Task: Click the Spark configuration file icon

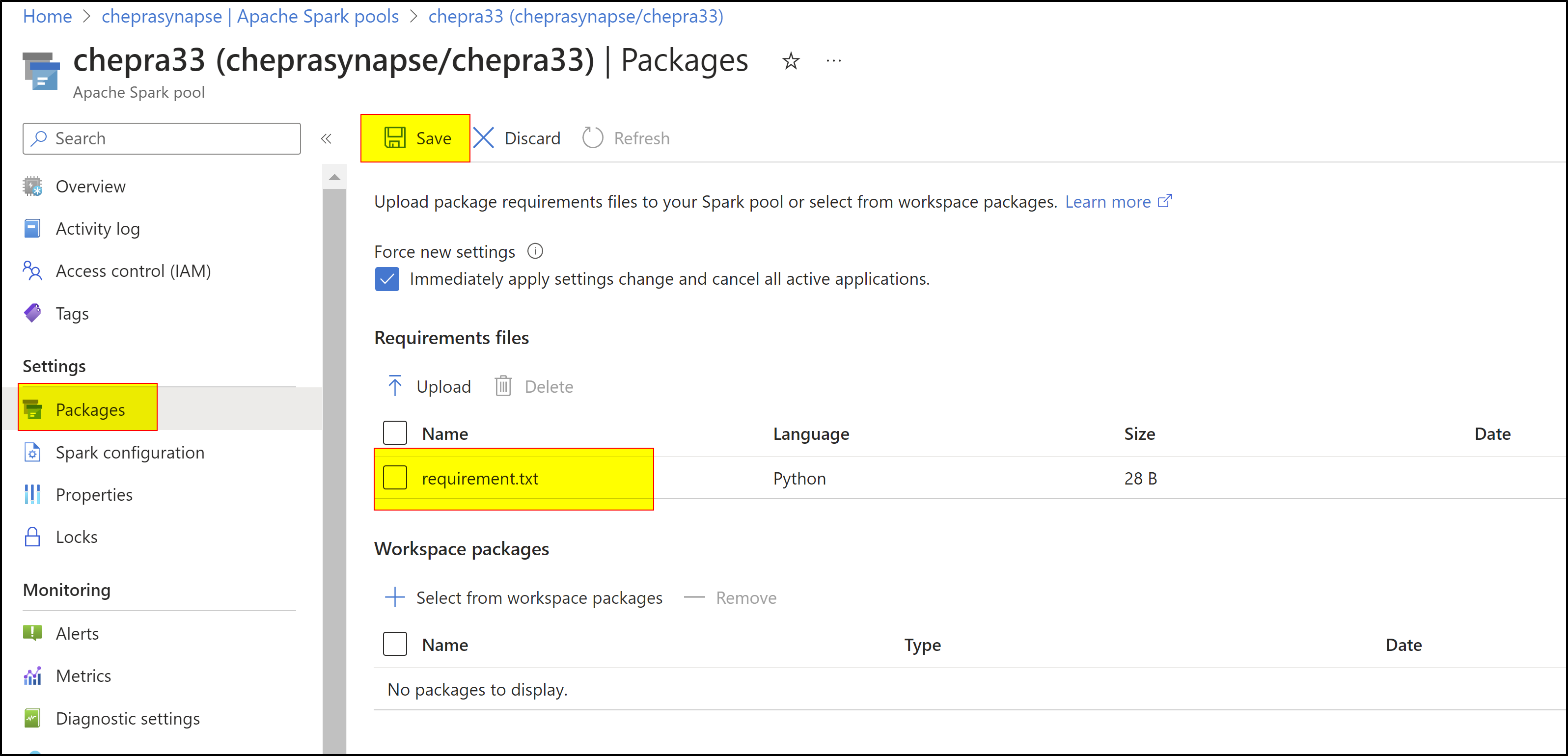Action: 32,452
